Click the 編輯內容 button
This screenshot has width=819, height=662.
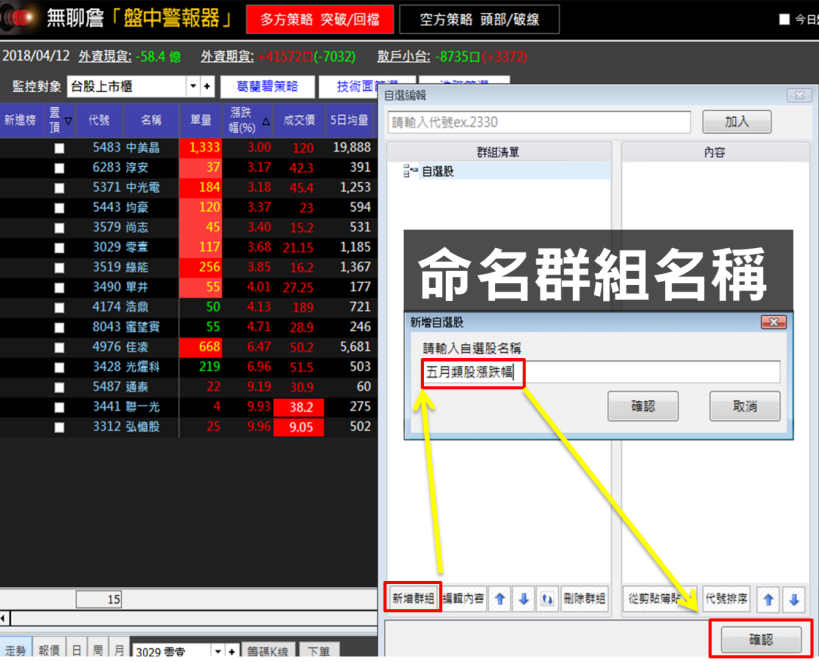pos(463,598)
